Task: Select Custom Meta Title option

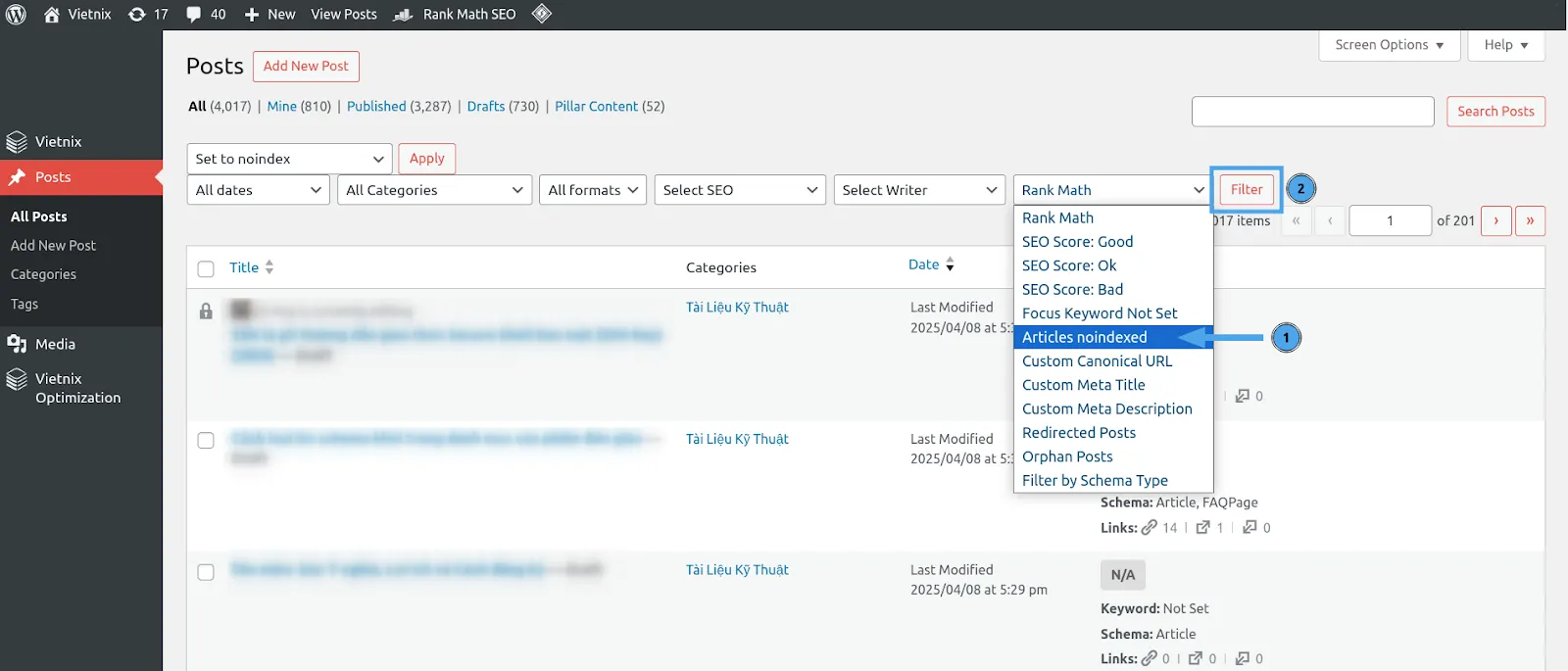Action: (1113, 385)
